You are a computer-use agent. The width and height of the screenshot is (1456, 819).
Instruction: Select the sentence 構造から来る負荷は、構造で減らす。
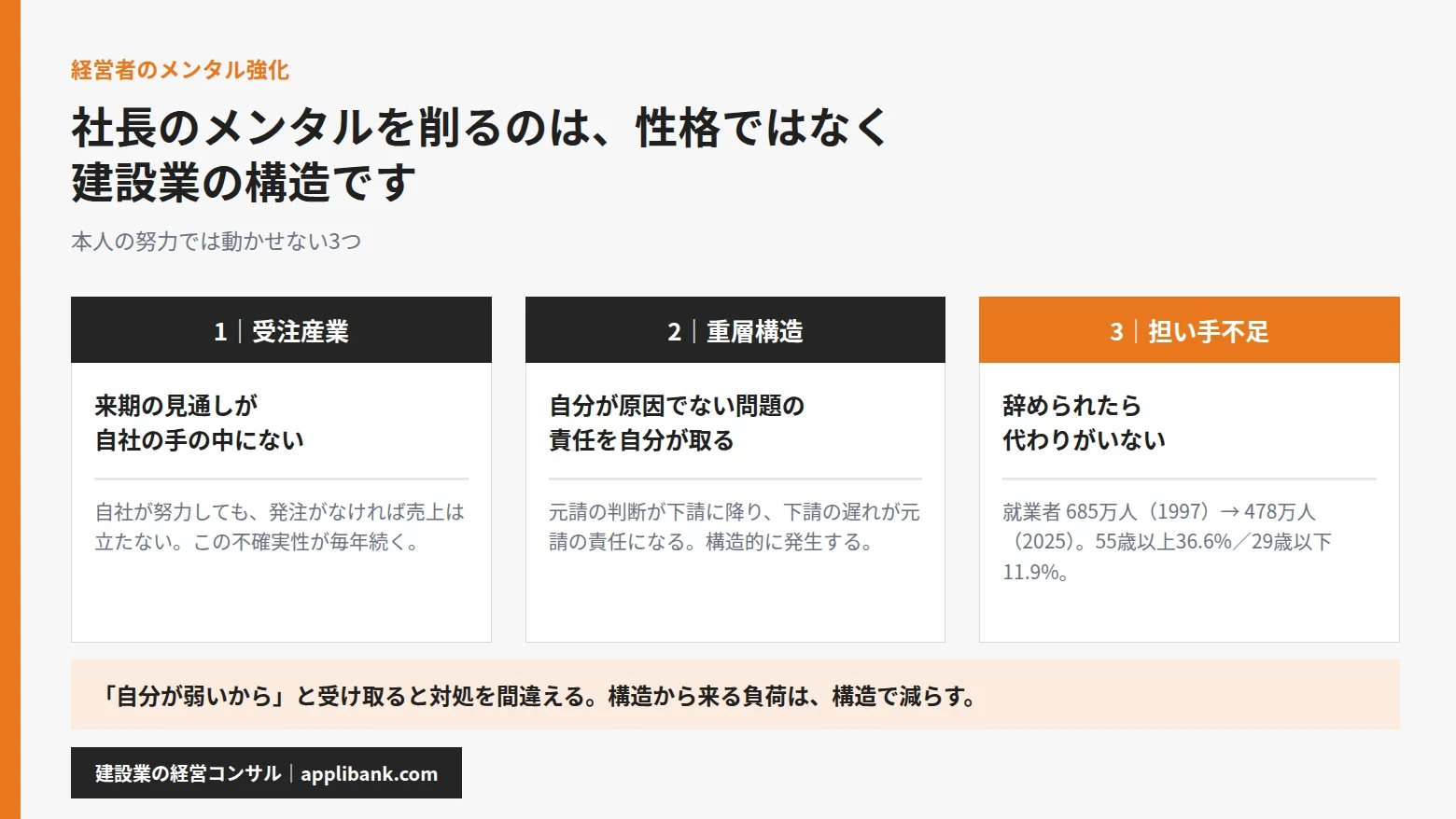[x=793, y=696]
